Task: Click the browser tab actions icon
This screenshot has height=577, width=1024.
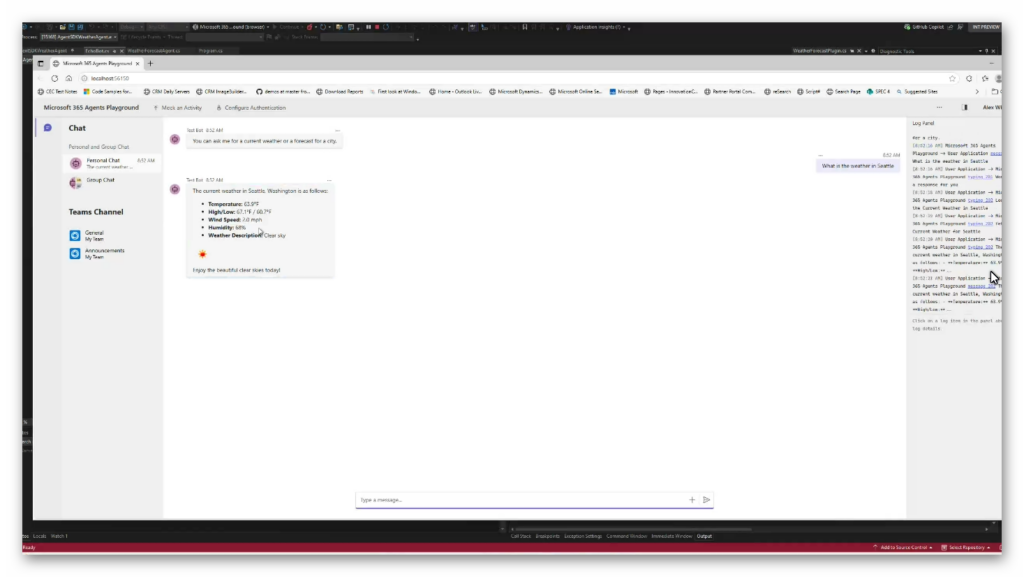Action: click(40, 63)
